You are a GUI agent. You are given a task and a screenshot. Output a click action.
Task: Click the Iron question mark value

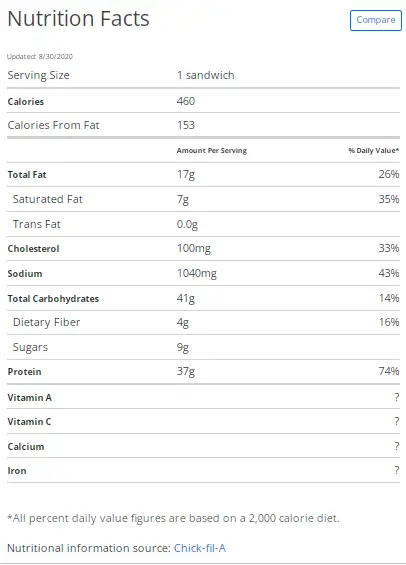396,470
